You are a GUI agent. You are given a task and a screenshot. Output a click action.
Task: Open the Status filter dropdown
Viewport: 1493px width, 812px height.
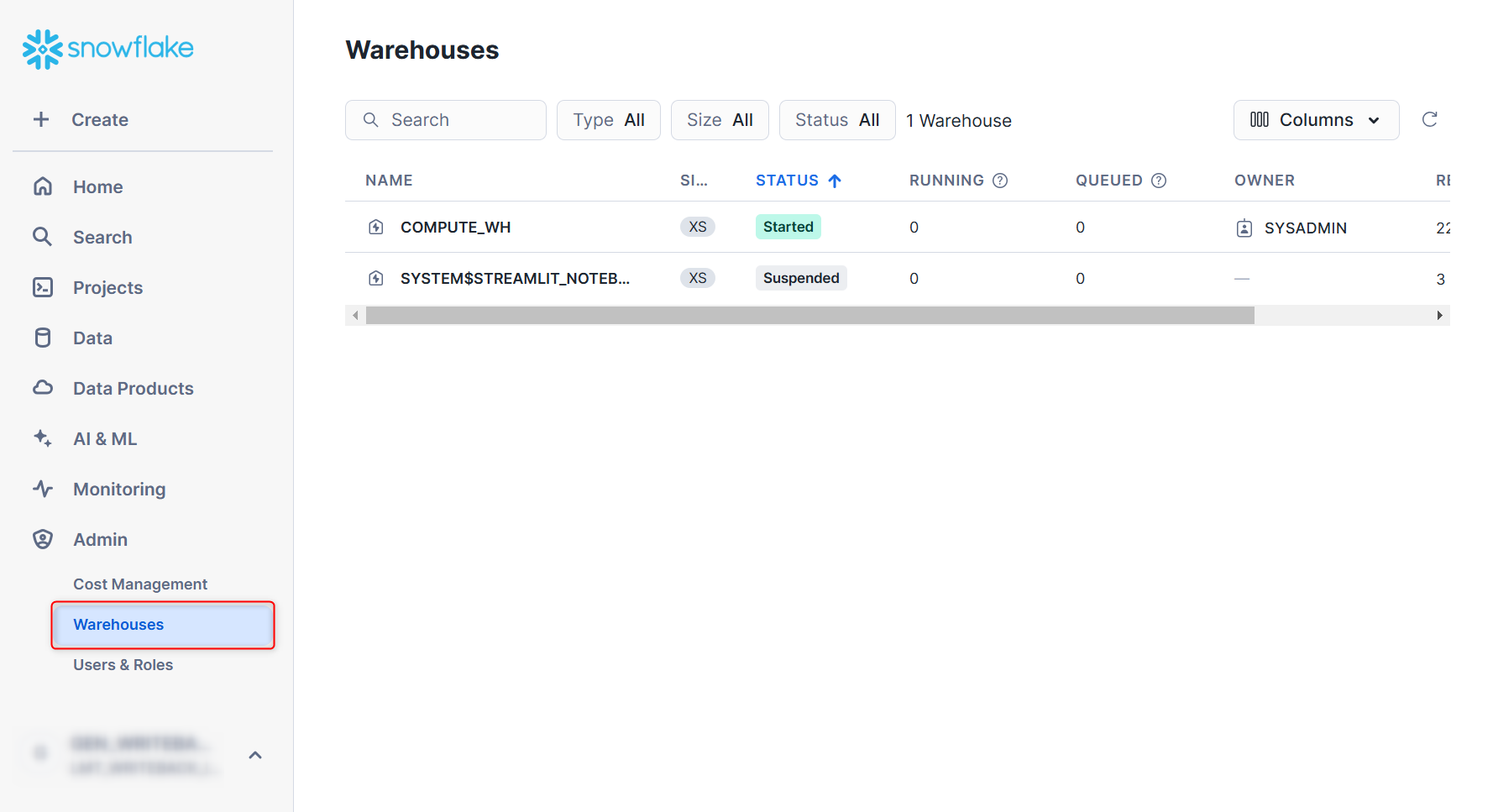click(x=836, y=120)
